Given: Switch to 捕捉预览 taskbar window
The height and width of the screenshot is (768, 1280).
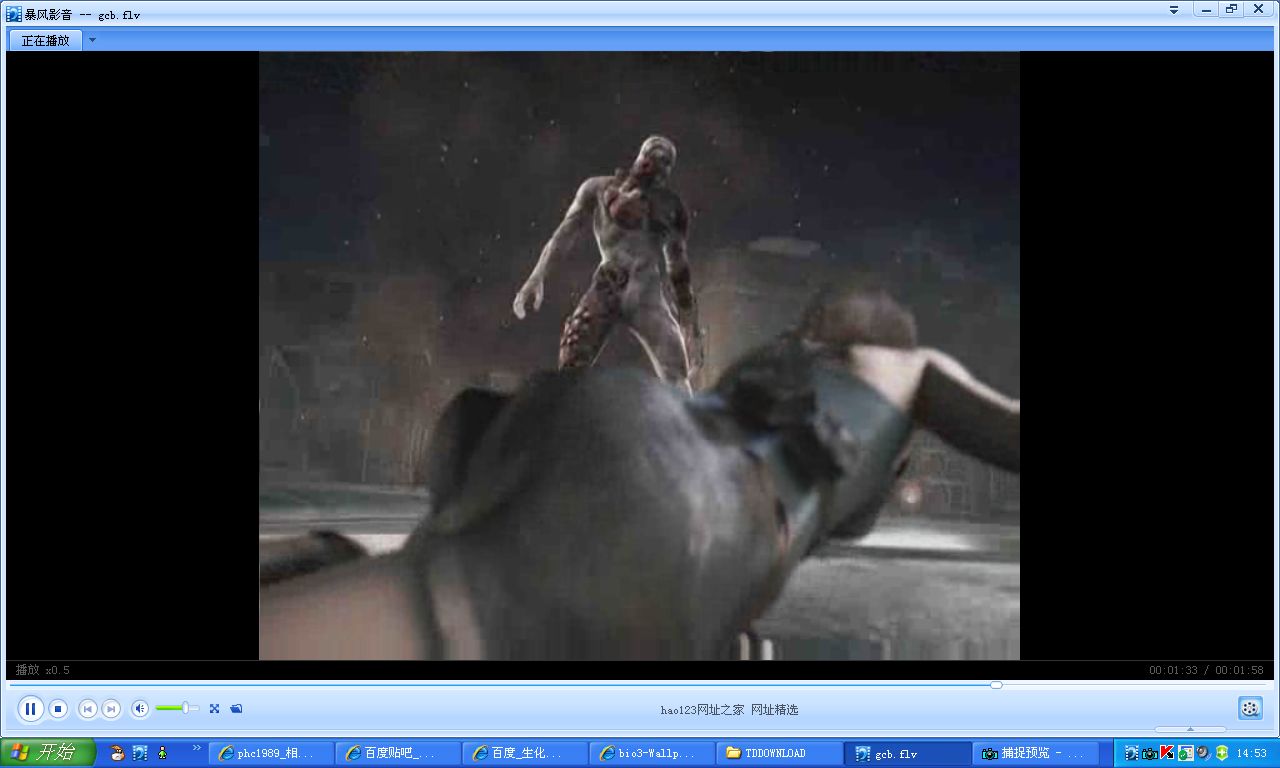Looking at the screenshot, I should (1034, 753).
